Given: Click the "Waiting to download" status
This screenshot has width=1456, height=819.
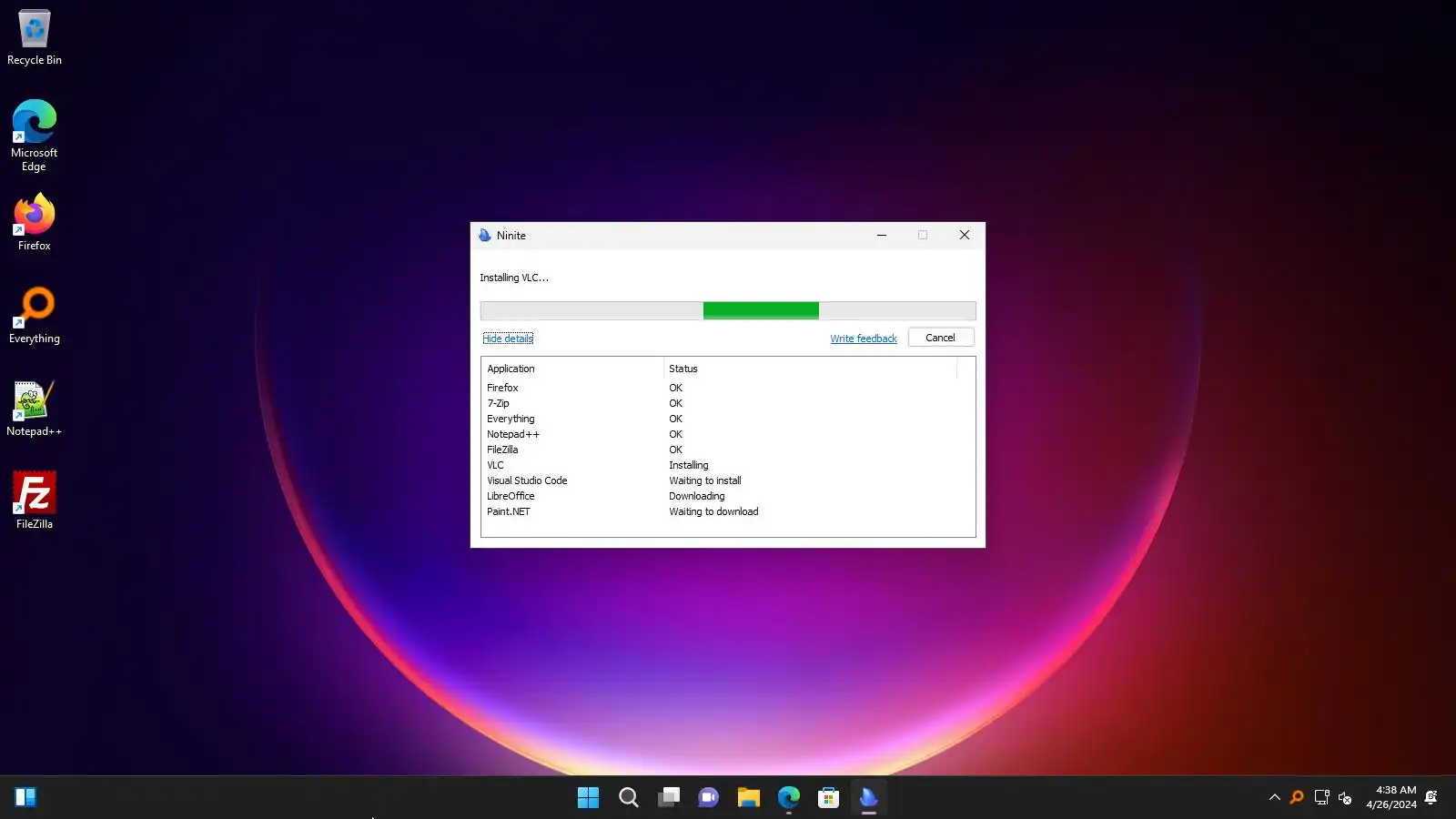Looking at the screenshot, I should [x=713, y=512].
